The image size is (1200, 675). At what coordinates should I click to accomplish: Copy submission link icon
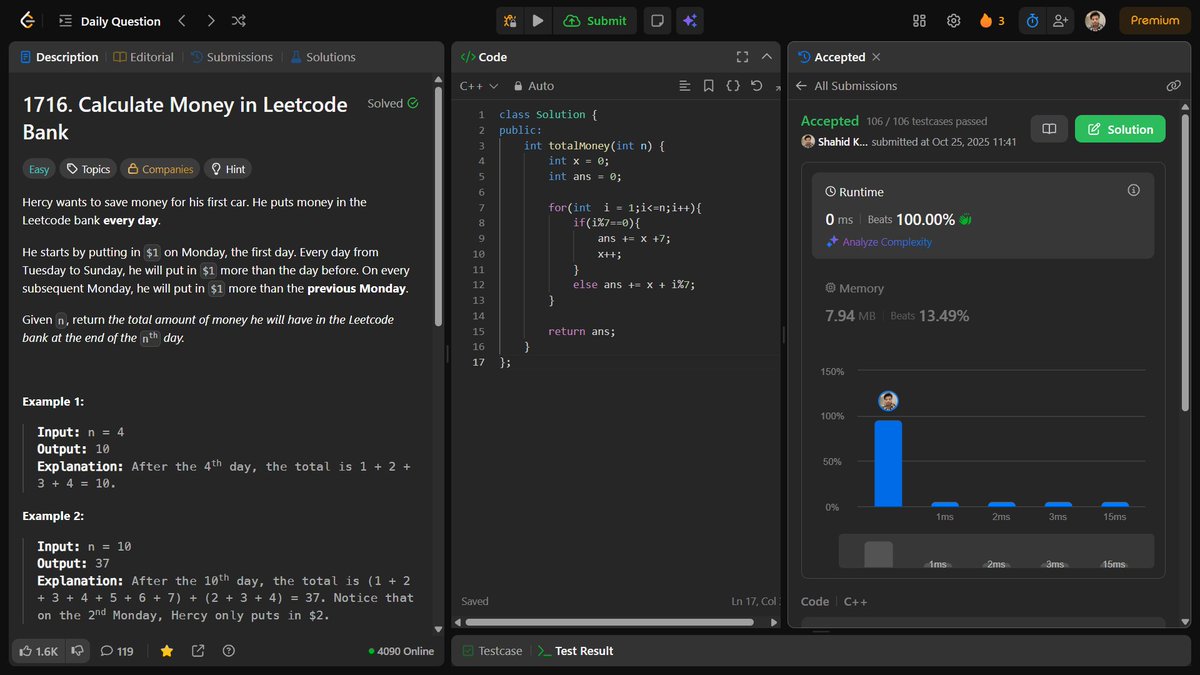[x=1174, y=86]
